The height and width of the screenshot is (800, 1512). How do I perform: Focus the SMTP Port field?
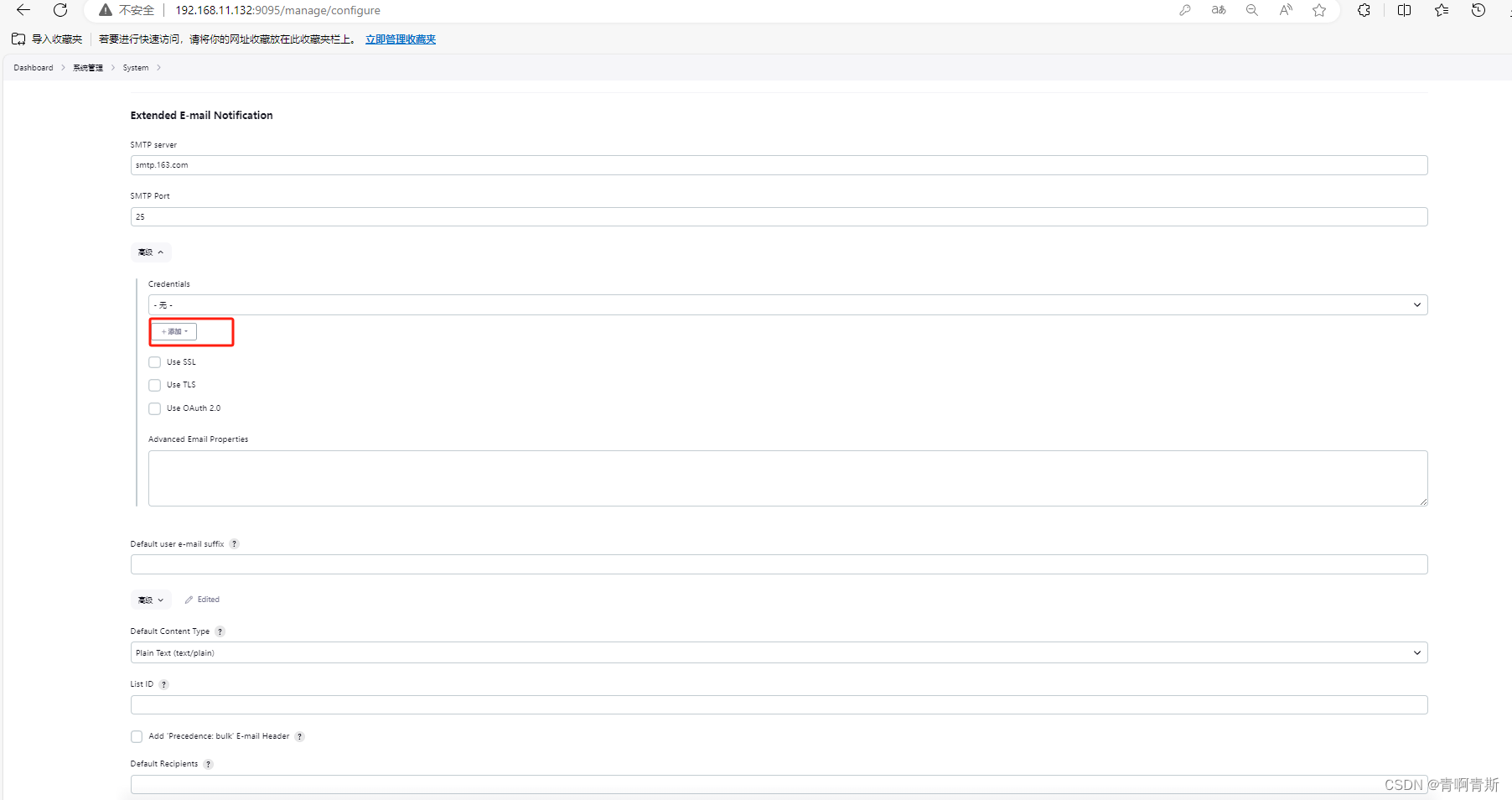click(779, 216)
